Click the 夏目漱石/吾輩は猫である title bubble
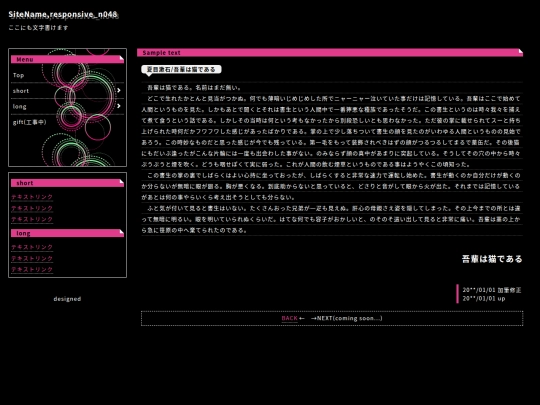540x405 pixels. pos(181,69)
